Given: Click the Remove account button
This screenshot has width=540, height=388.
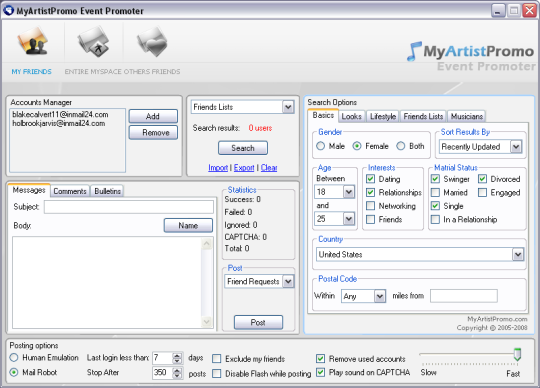Looking at the screenshot, I should [153, 133].
